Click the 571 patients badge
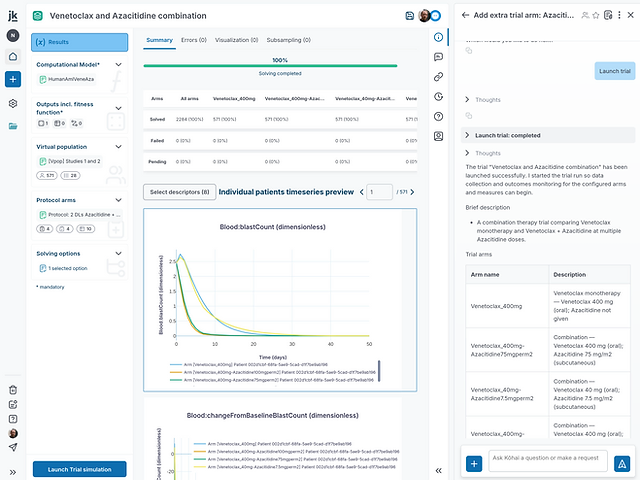 [x=47, y=176]
